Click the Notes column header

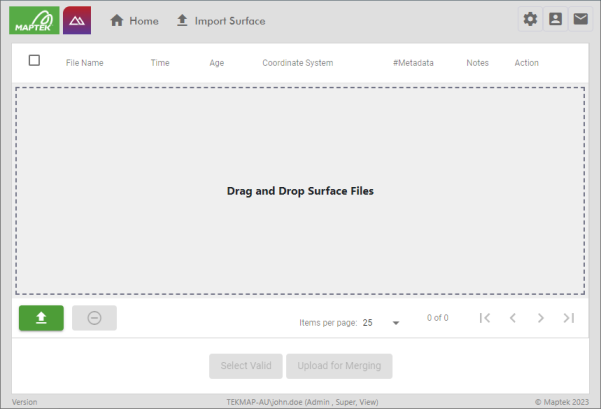[x=477, y=63]
